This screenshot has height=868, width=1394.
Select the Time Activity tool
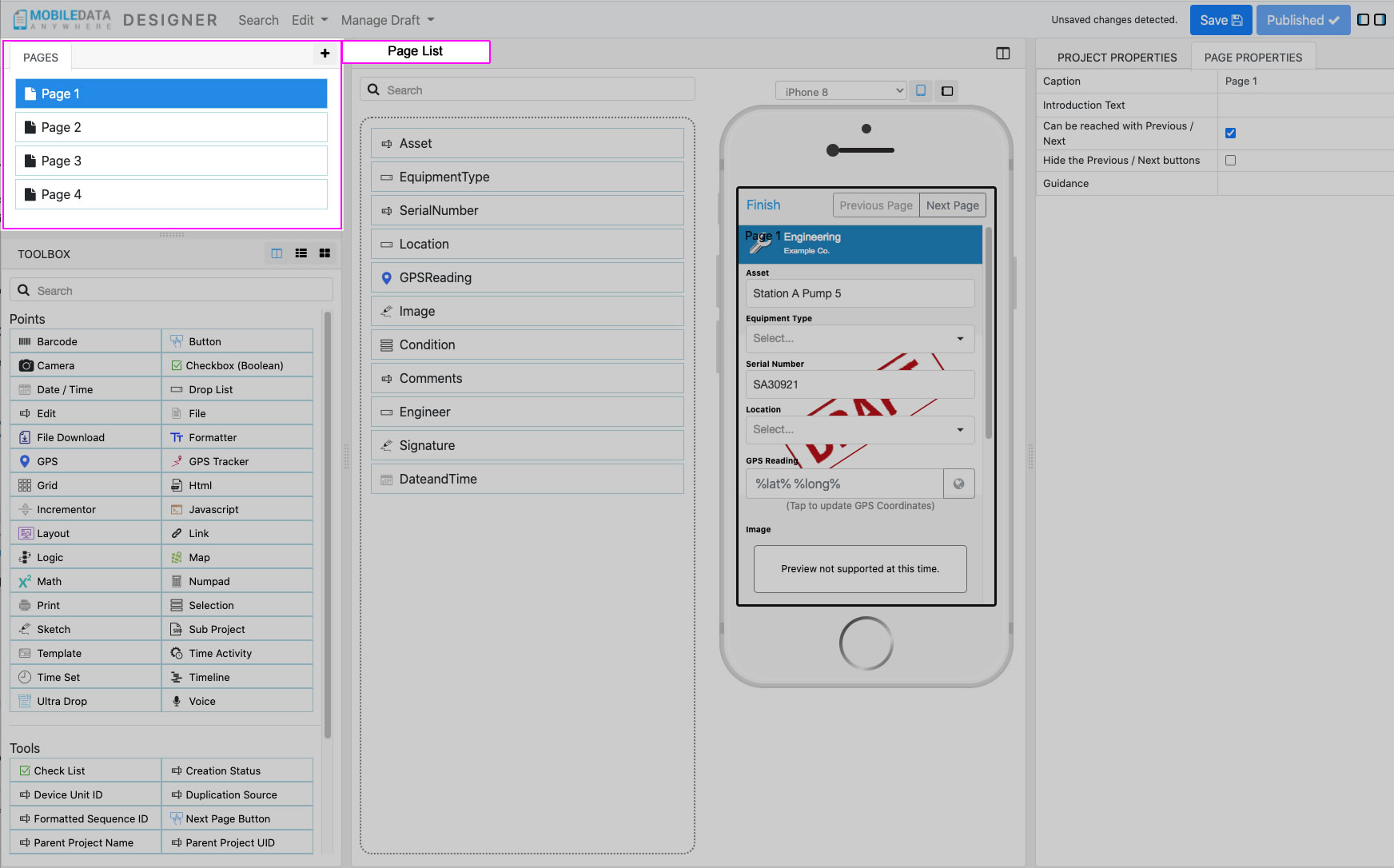(237, 653)
